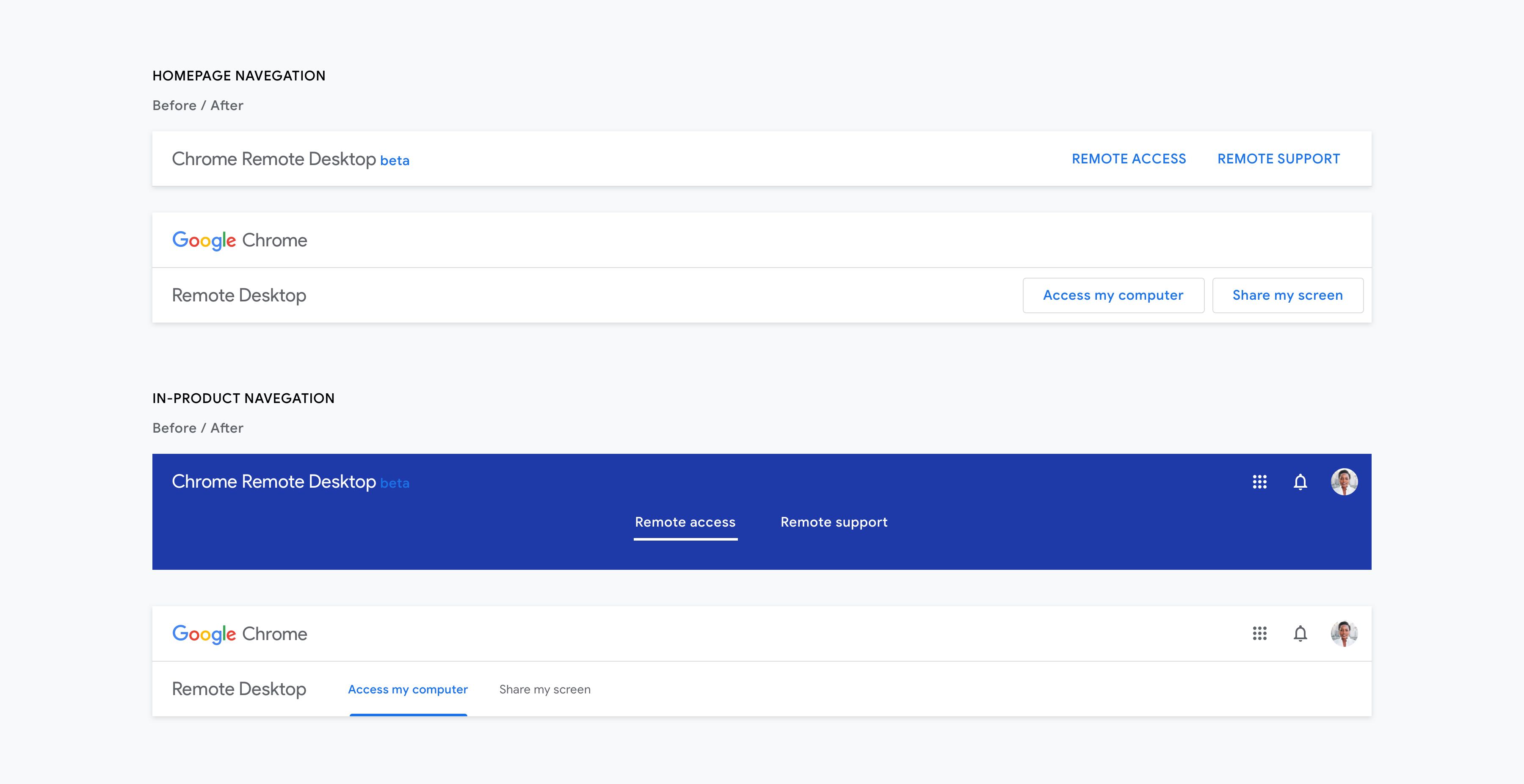Click Remote Desktop title in homepage after bar

(x=238, y=295)
